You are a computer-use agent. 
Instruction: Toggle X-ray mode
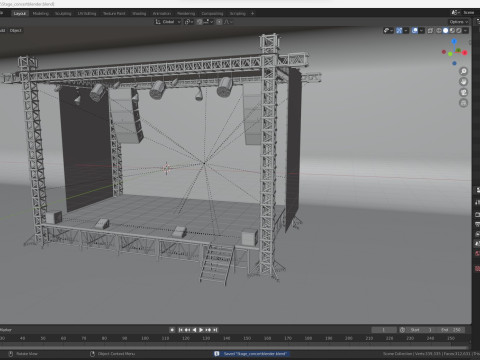(x=430, y=30)
